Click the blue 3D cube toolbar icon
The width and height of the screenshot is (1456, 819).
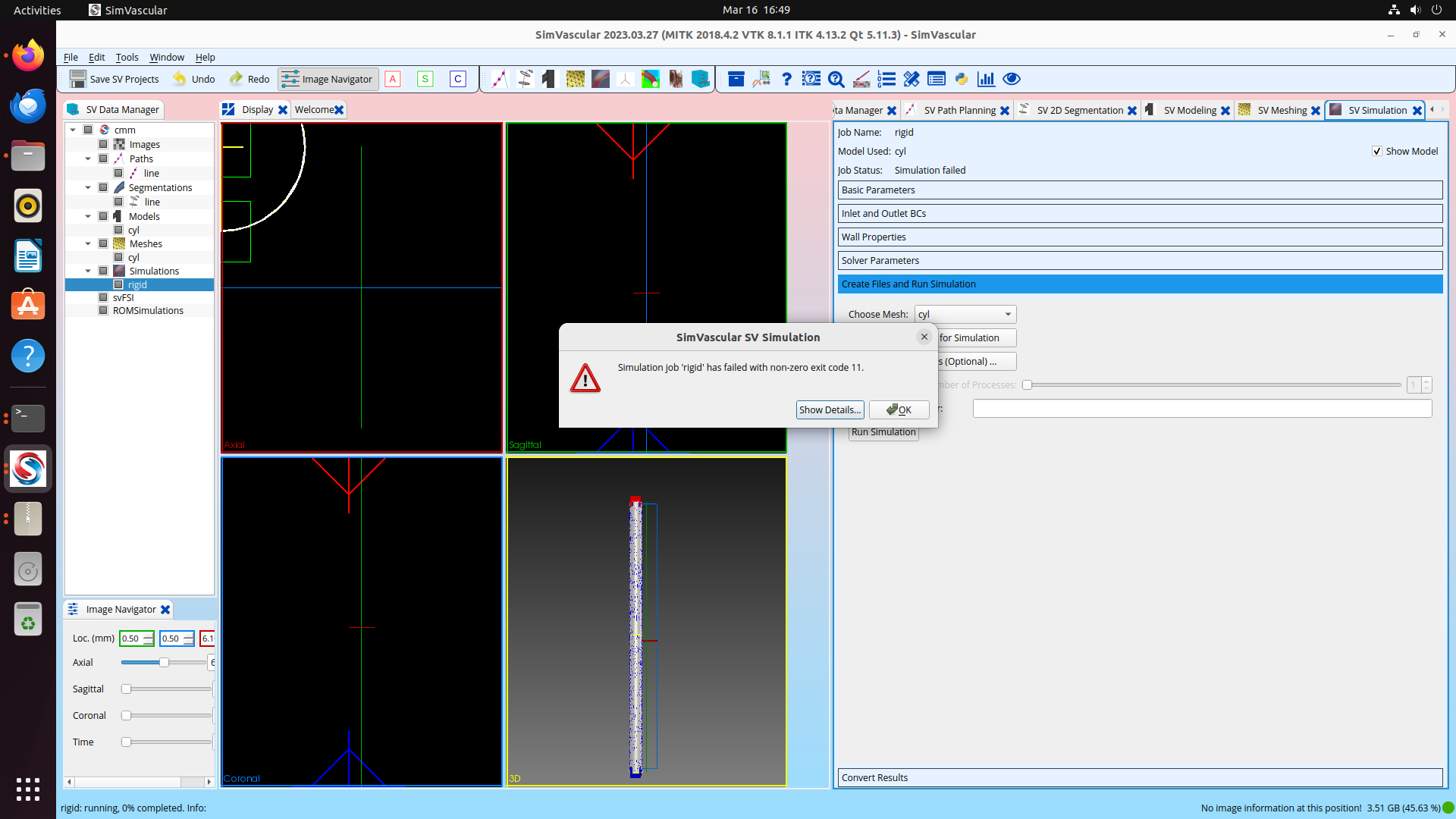coord(701,79)
